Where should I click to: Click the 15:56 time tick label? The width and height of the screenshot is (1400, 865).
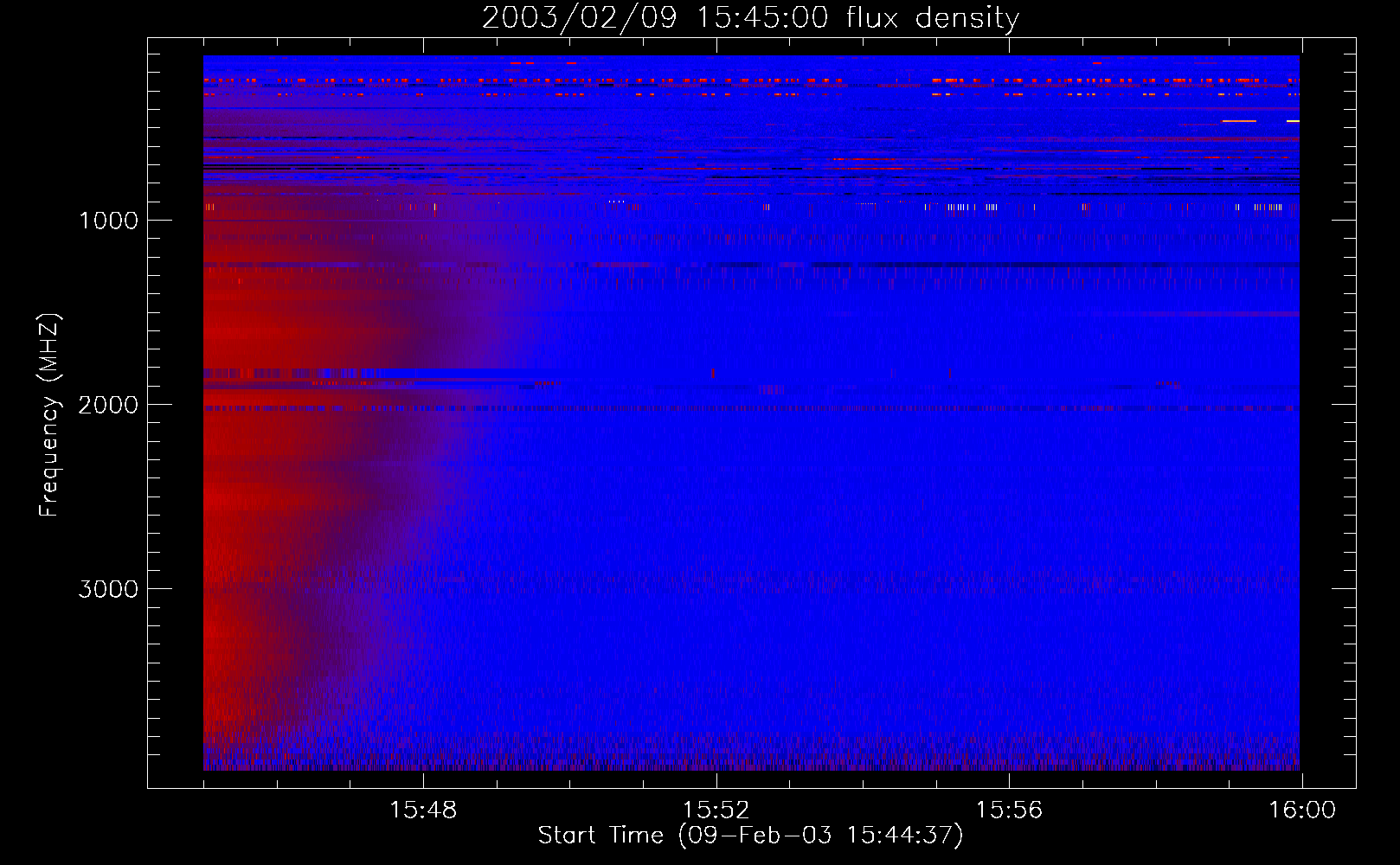click(x=1009, y=811)
